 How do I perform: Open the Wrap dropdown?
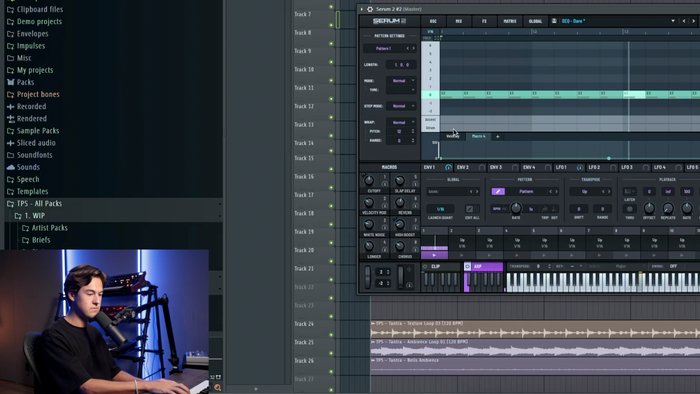(401, 122)
